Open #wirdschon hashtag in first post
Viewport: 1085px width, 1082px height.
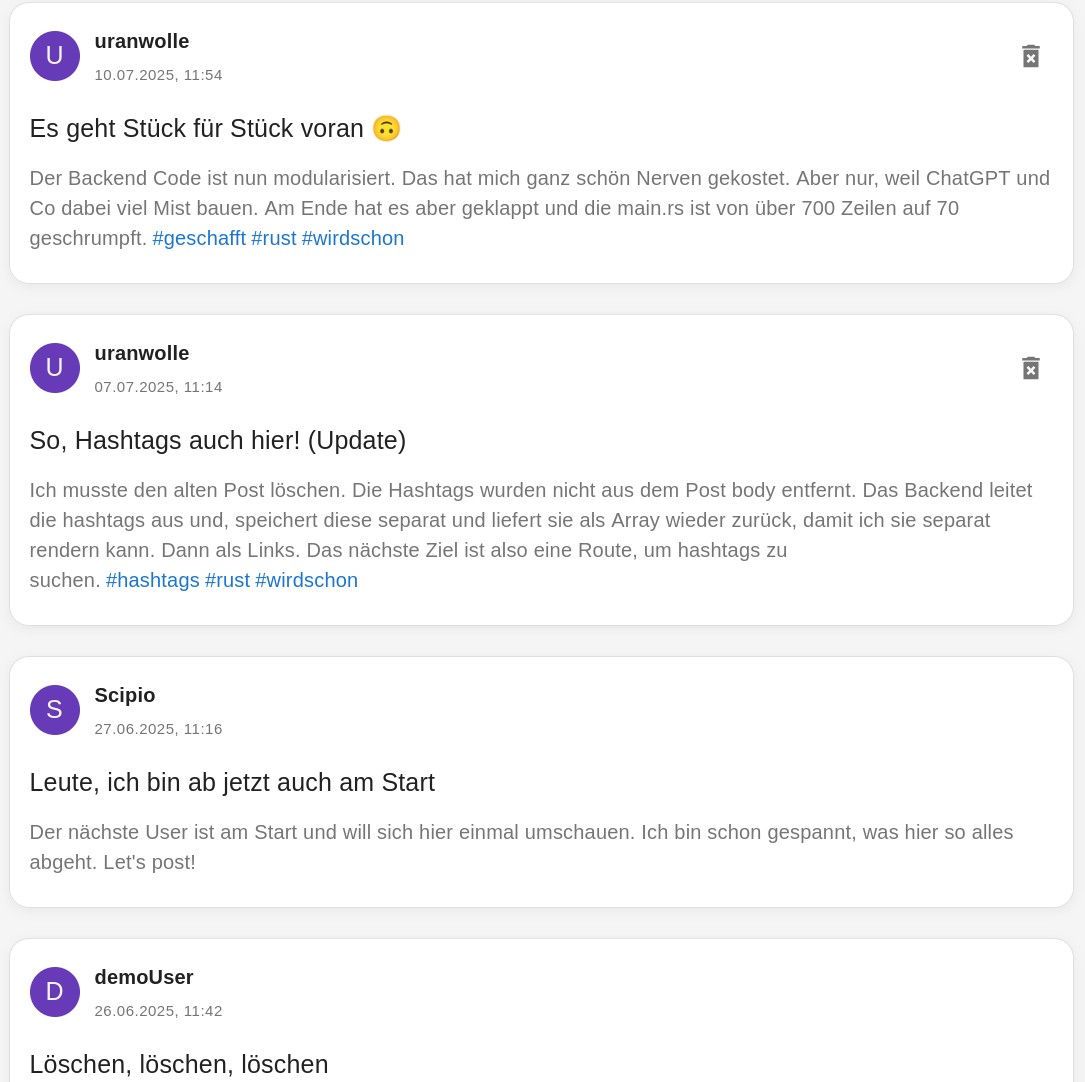pos(353,238)
